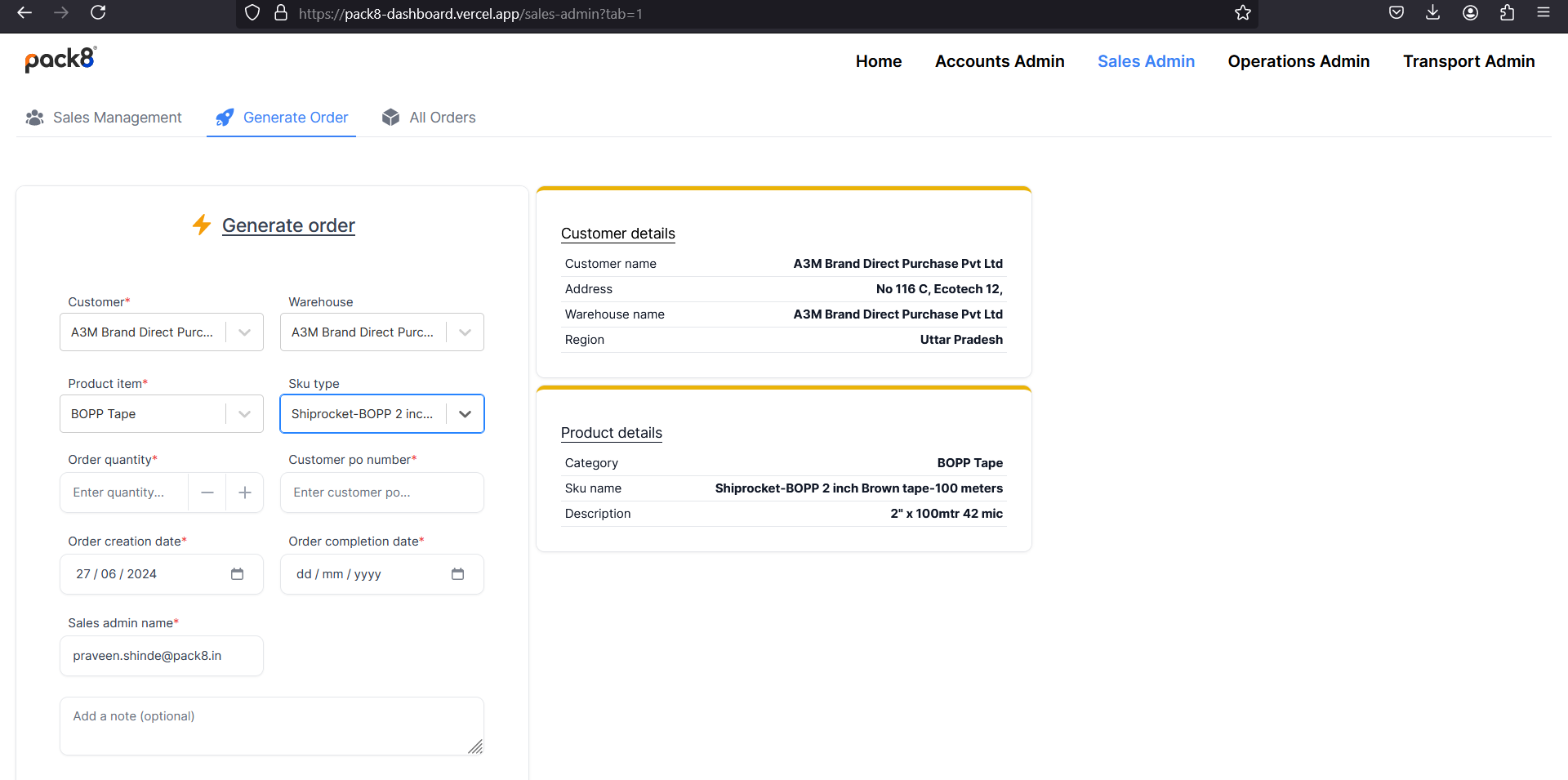Image resolution: width=1568 pixels, height=780 pixels.
Task: Open the browser hamburger menu
Action: coord(1543,12)
